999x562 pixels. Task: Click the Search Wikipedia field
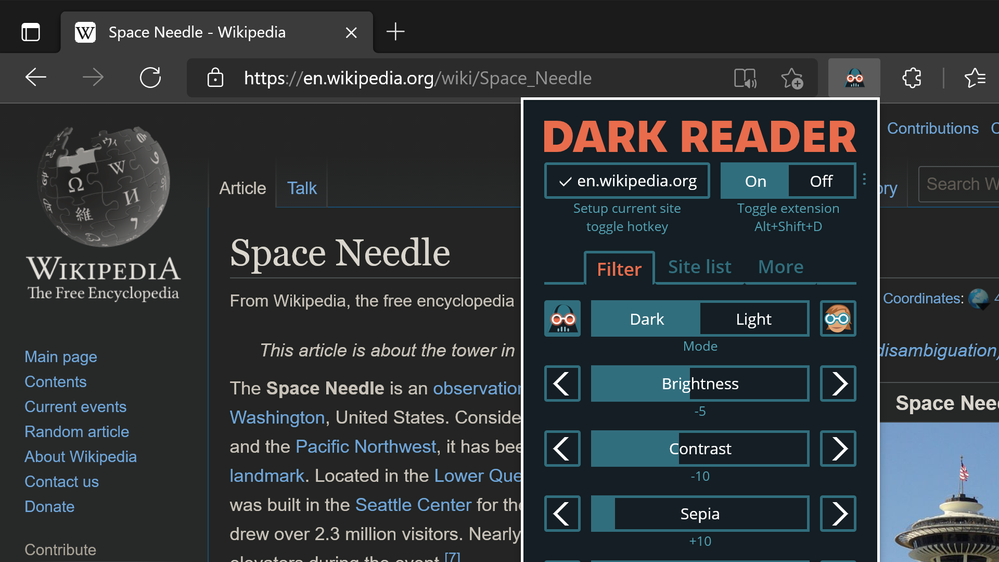959,184
